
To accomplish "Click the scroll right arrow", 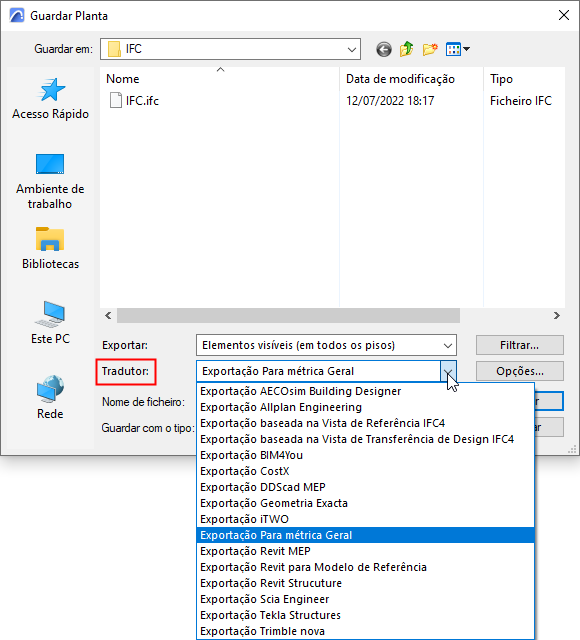I will pos(557,316).
